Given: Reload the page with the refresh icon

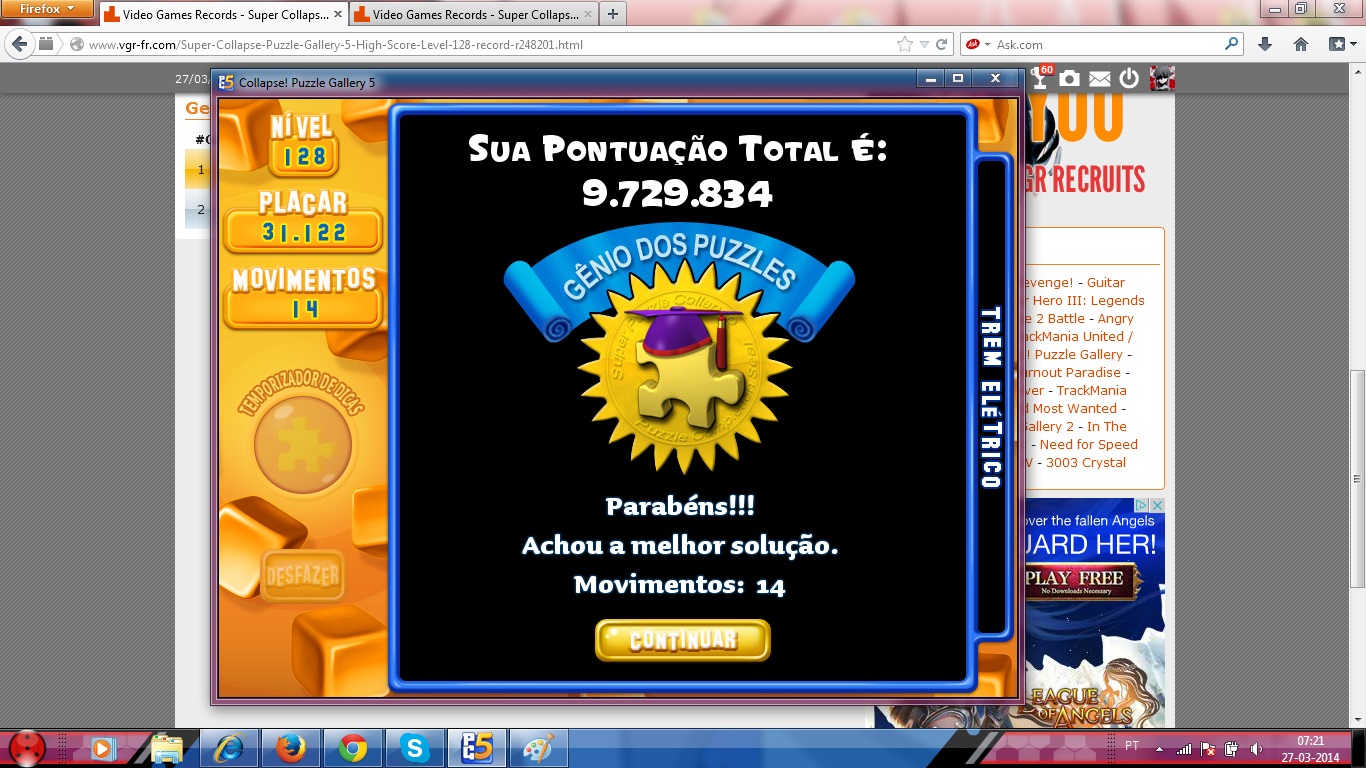Looking at the screenshot, I should (x=942, y=44).
